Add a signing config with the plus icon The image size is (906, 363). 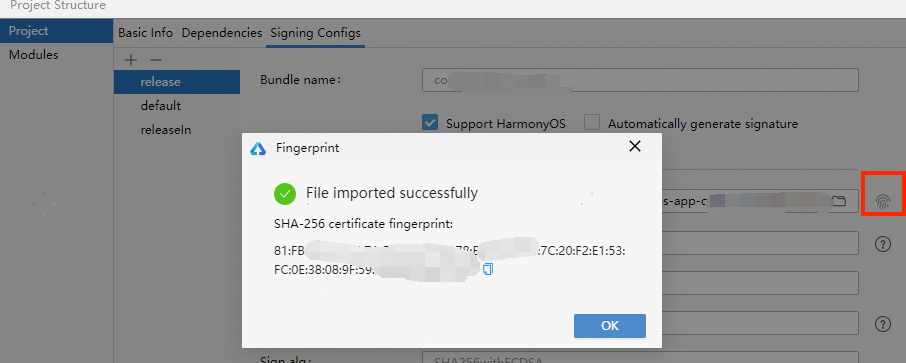click(131, 60)
